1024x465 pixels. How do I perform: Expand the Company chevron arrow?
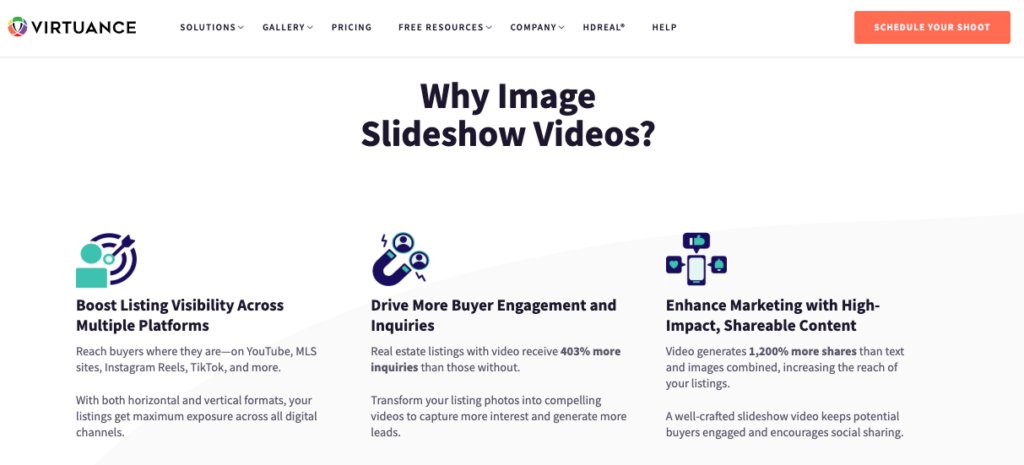click(562, 27)
